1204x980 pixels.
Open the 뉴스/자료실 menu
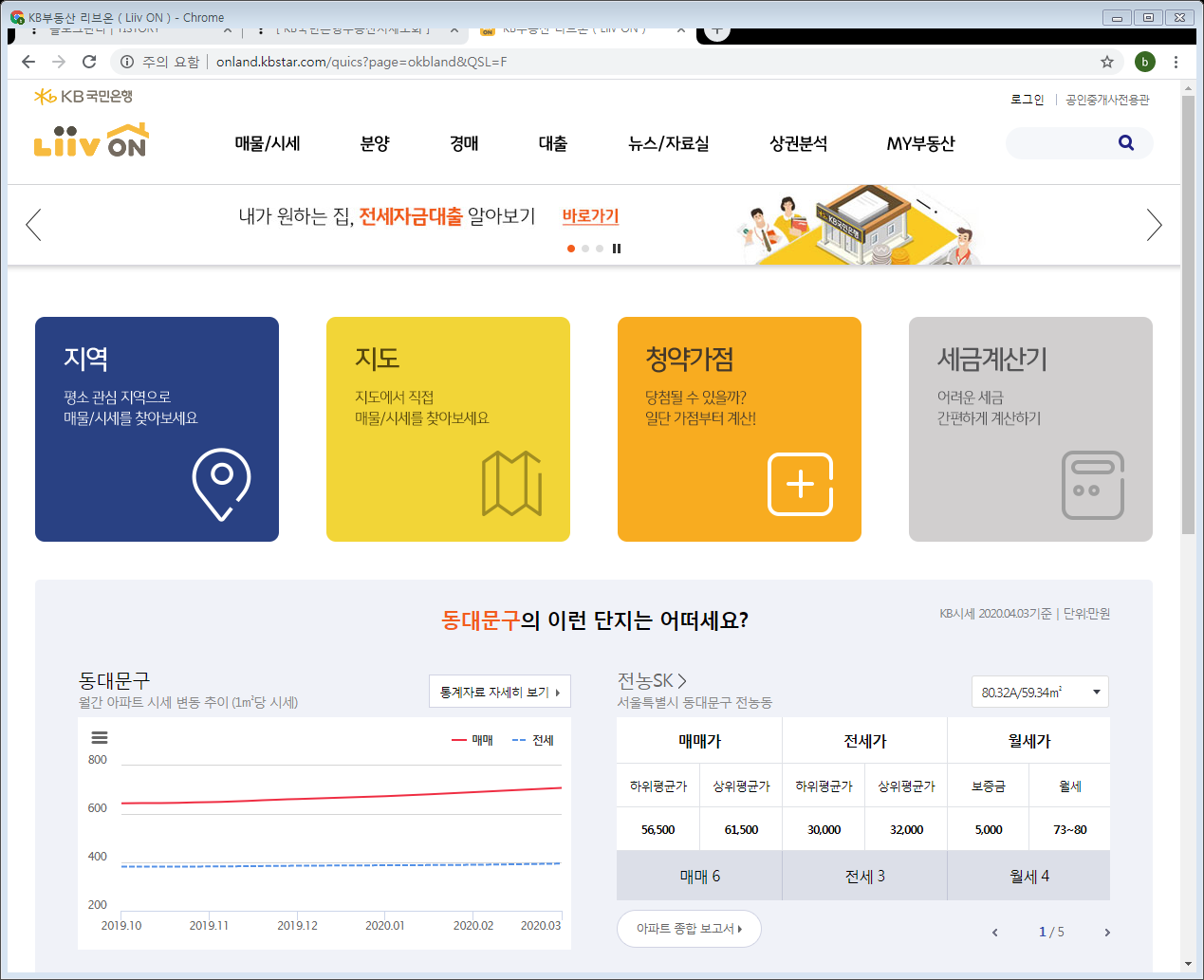coord(669,143)
